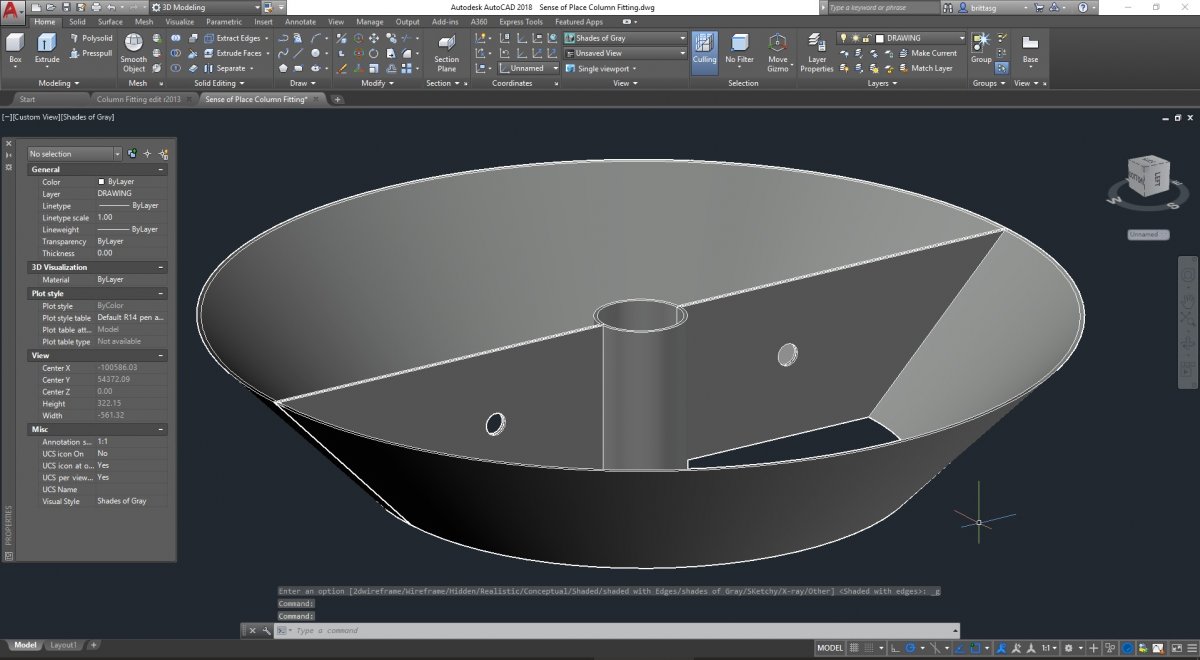Click the Group objects icon

point(981,45)
